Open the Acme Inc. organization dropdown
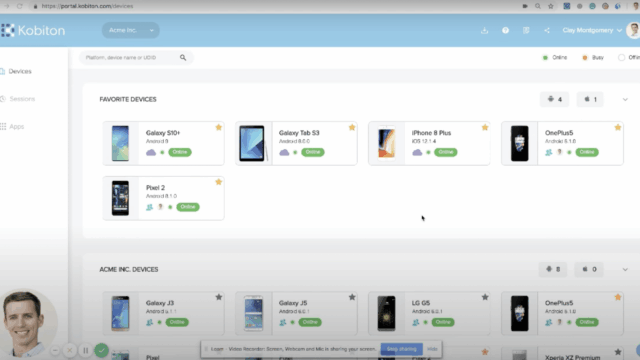640x360 pixels. 131,30
